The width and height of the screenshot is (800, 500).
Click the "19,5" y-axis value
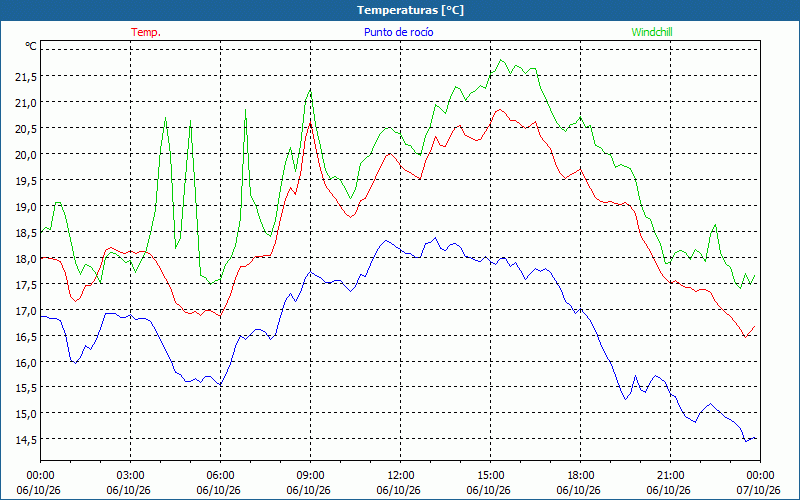tap(26, 181)
